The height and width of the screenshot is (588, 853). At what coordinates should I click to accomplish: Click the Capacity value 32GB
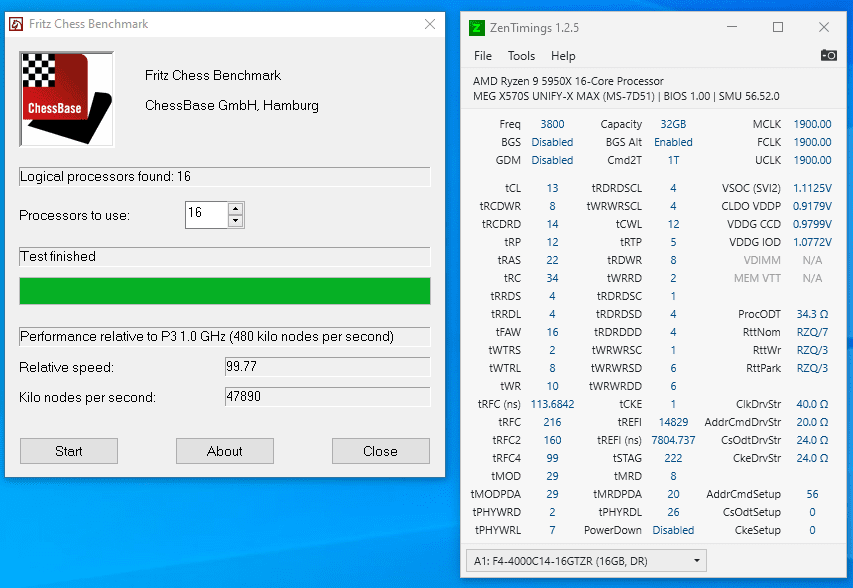click(673, 124)
